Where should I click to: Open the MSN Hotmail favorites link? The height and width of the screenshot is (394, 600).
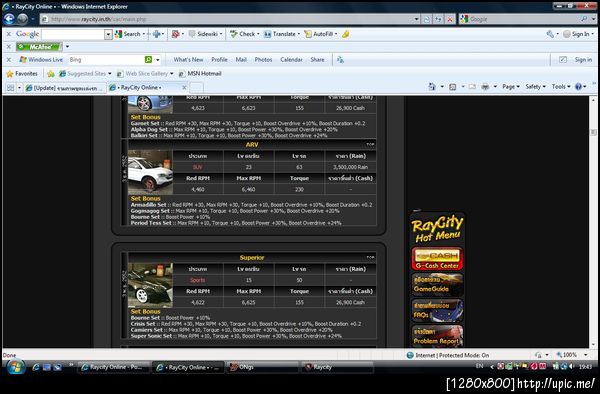pos(200,73)
